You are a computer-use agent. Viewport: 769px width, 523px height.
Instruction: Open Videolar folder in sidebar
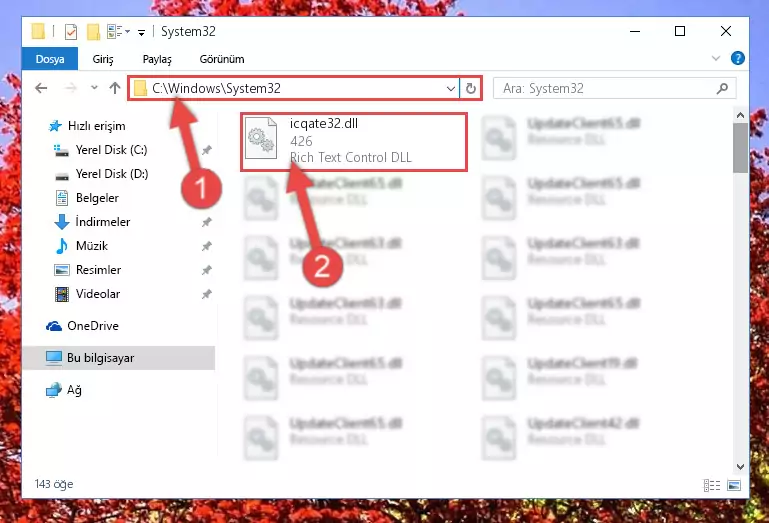click(x=87, y=294)
